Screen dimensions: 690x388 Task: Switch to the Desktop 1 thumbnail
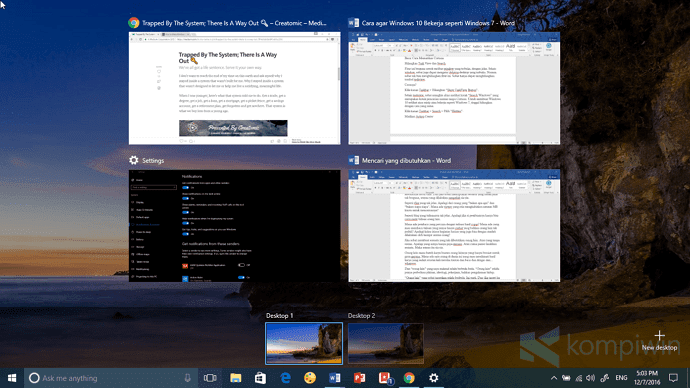[304, 344]
